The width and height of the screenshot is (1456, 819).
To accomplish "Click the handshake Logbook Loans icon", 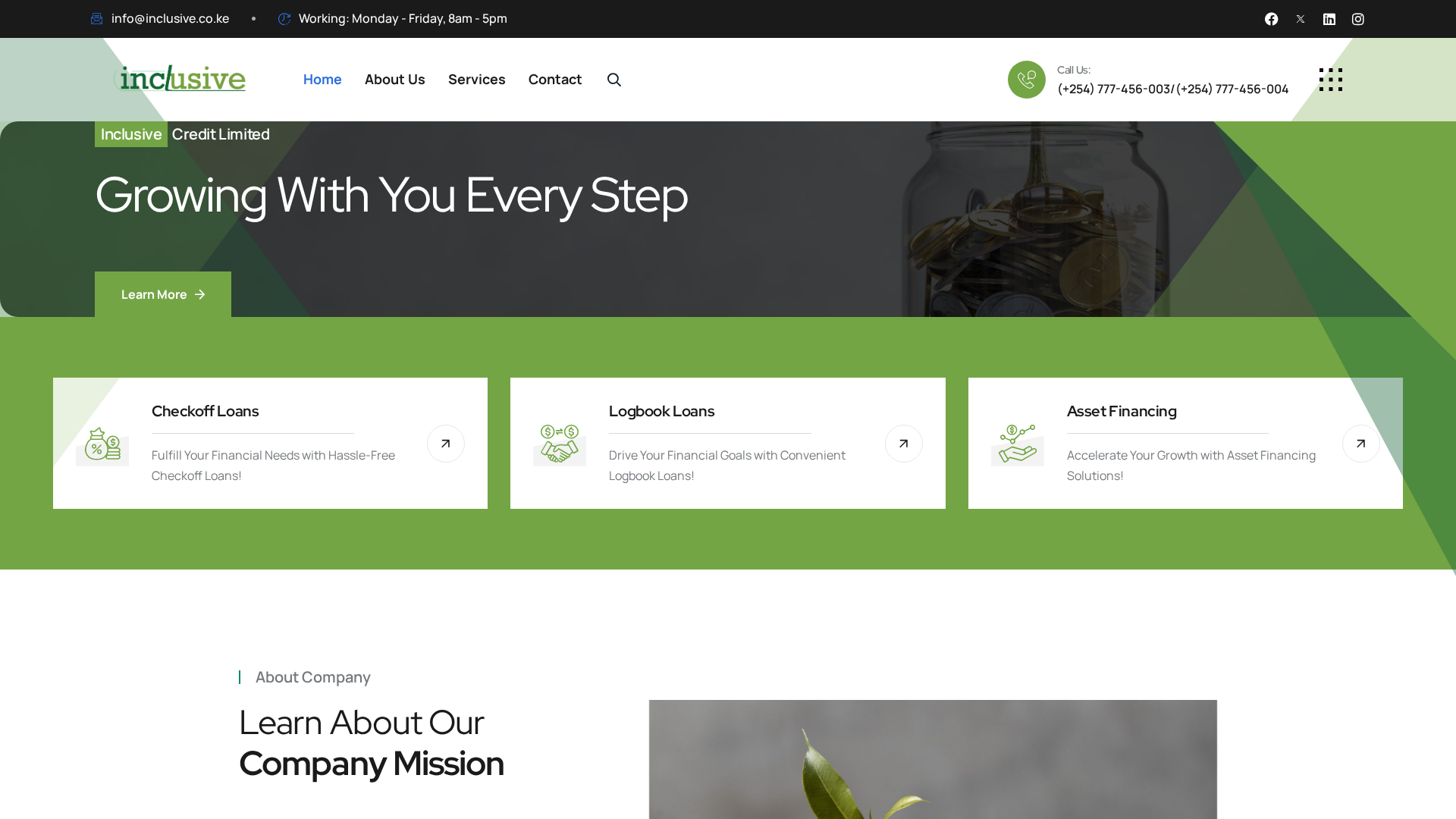I will [560, 444].
